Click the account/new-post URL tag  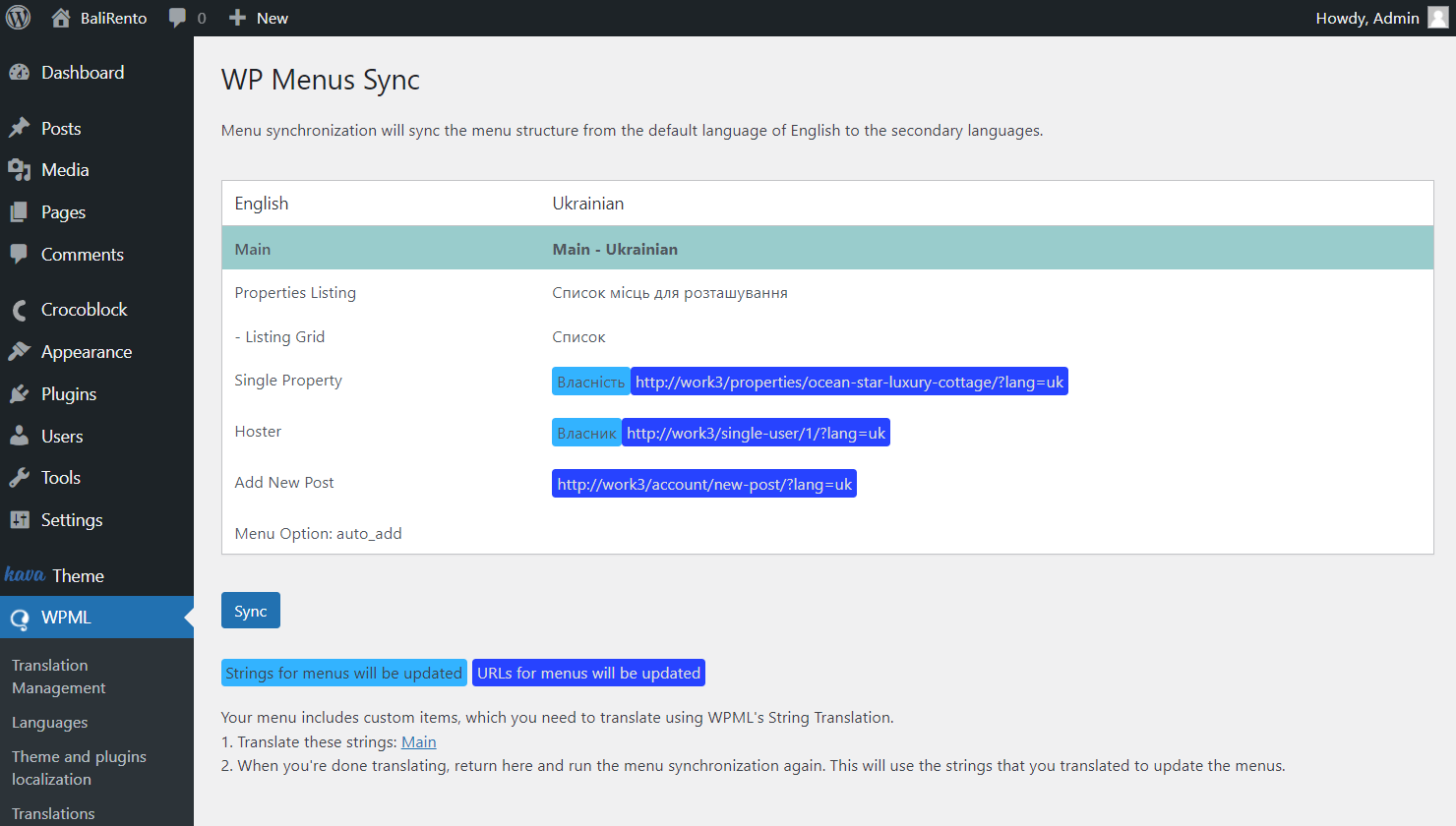tap(704, 484)
